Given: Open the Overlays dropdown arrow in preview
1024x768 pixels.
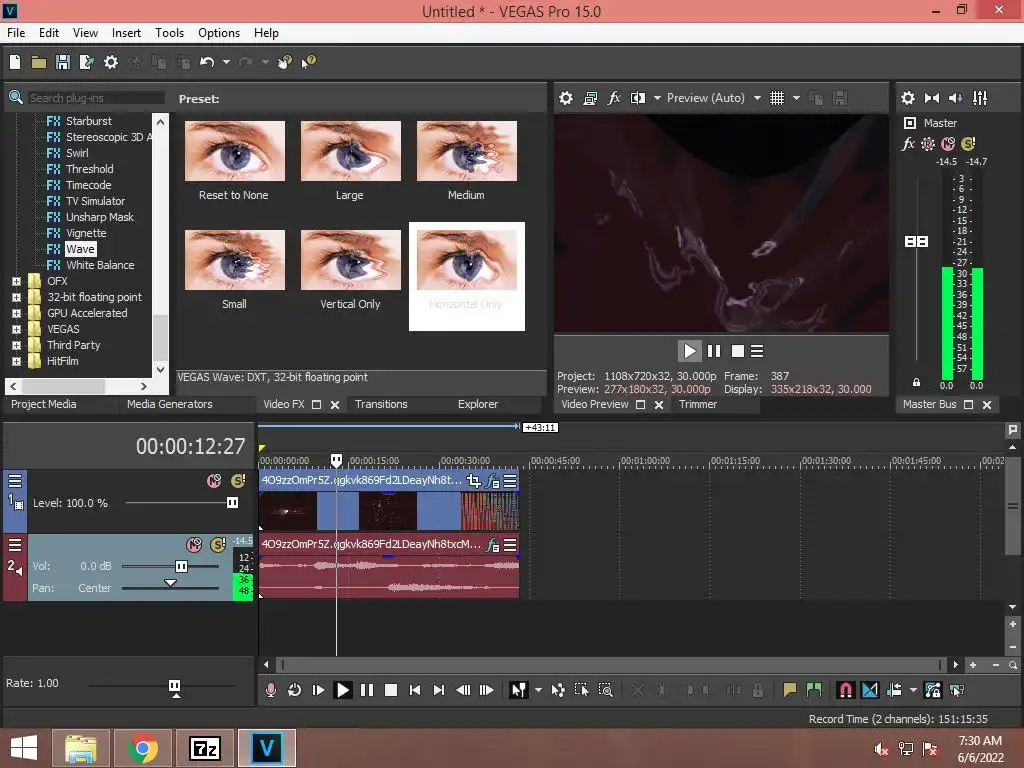Looking at the screenshot, I should [x=796, y=98].
